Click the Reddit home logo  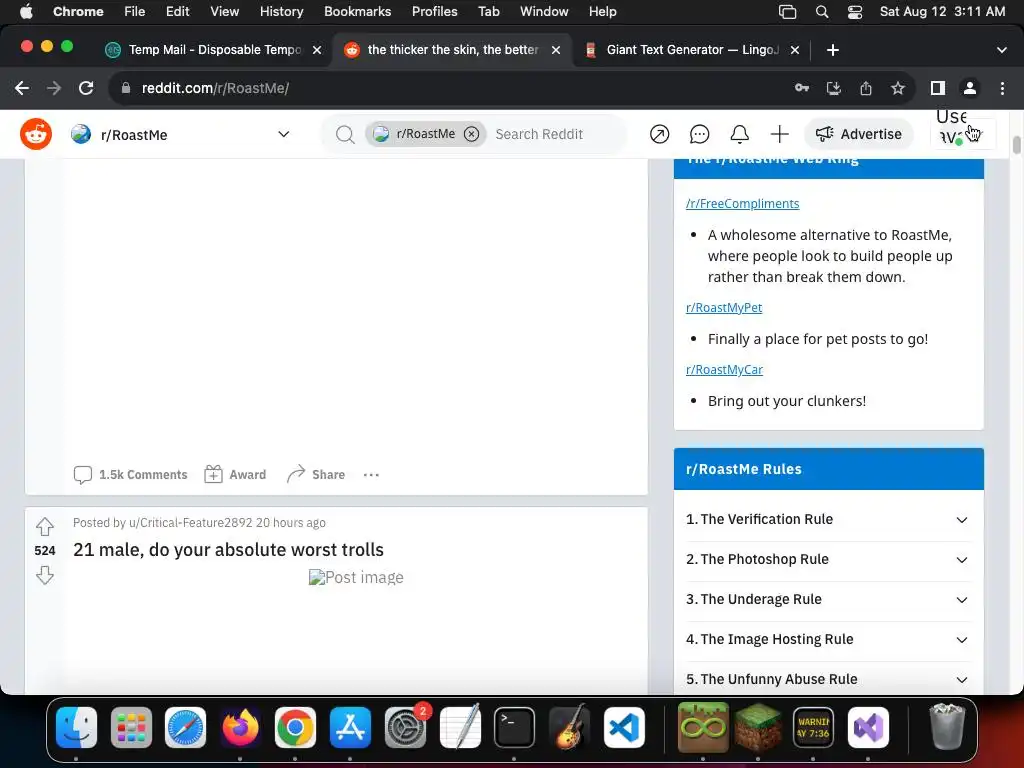click(36, 135)
